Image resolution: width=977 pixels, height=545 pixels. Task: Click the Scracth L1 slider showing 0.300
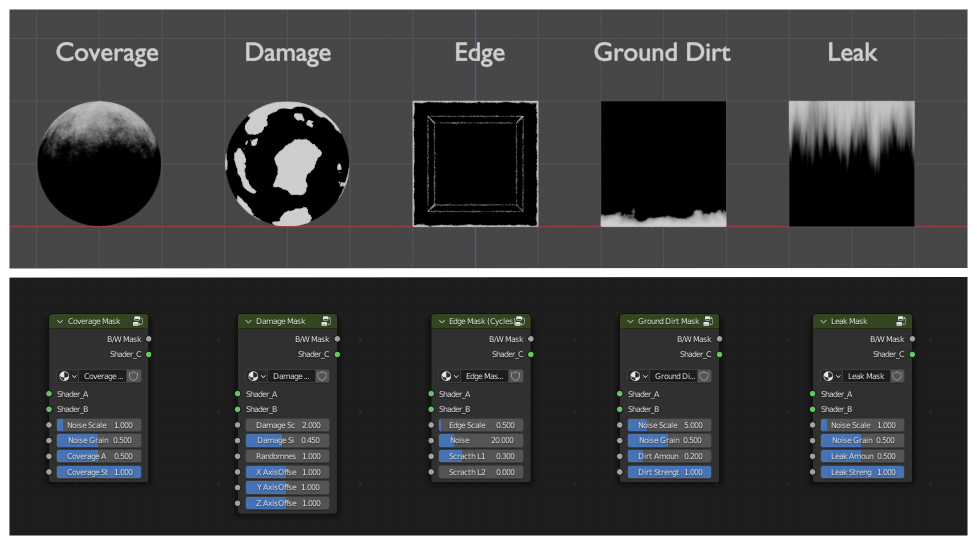pyautogui.click(x=481, y=456)
